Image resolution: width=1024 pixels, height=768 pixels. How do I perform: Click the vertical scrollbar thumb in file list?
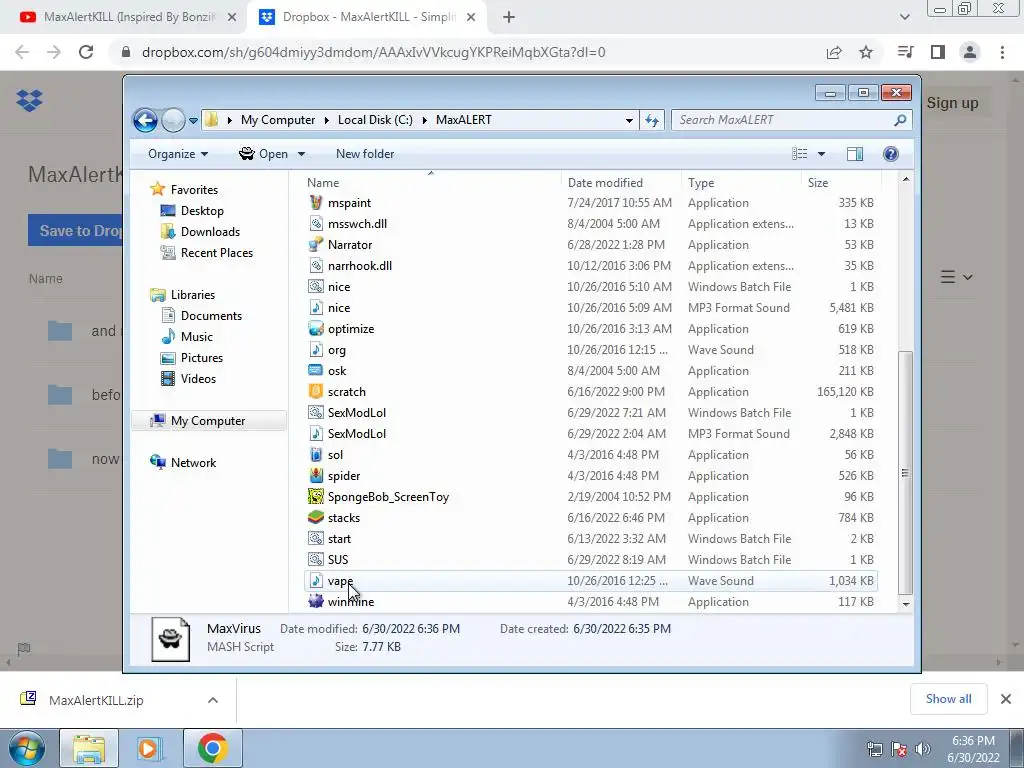point(905,472)
